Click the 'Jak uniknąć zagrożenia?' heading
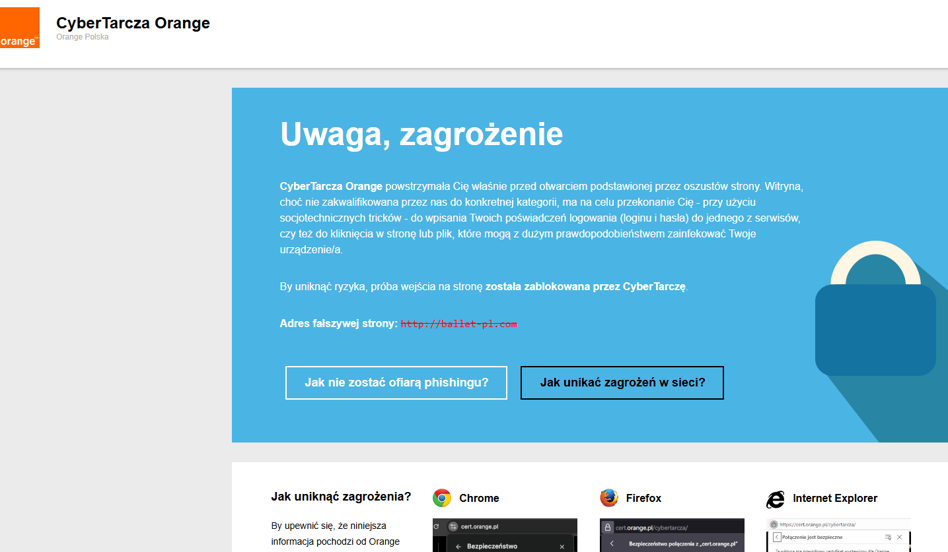 pyautogui.click(x=341, y=497)
